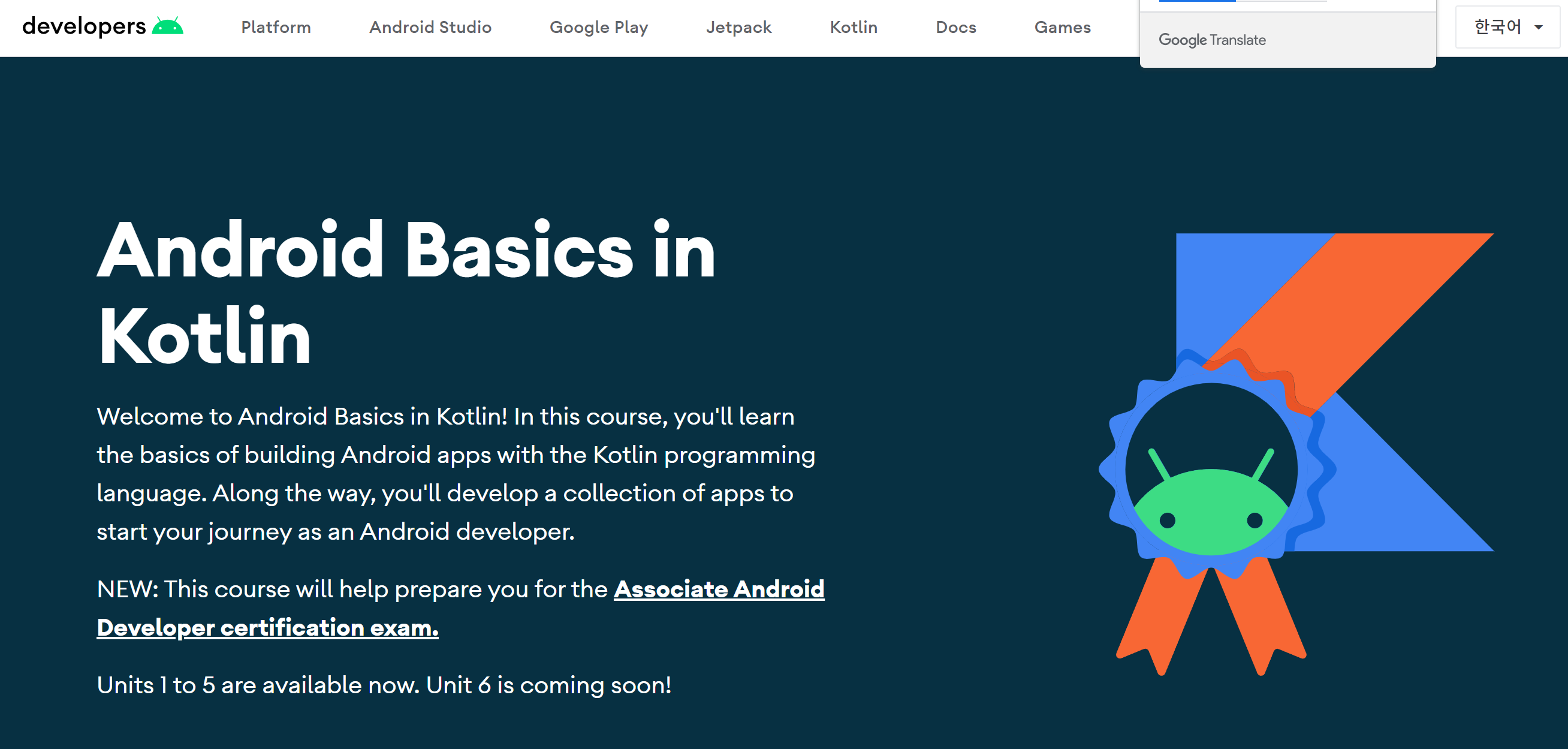Open the Platform menu item

pyautogui.click(x=276, y=28)
